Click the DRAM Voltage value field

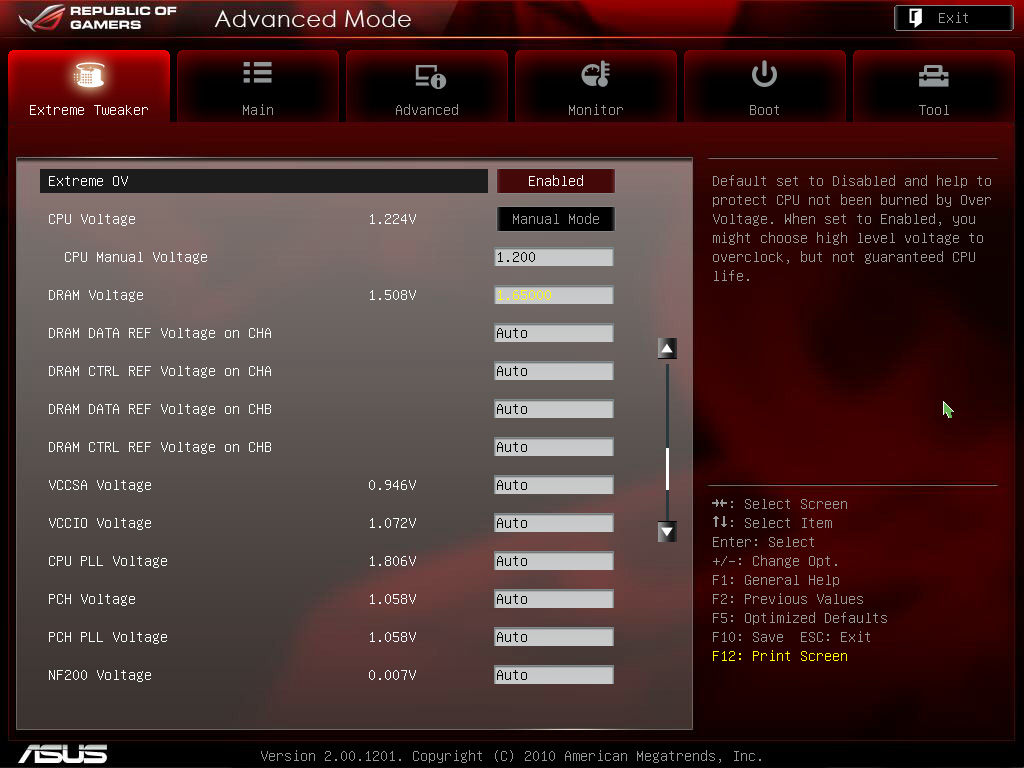point(553,295)
